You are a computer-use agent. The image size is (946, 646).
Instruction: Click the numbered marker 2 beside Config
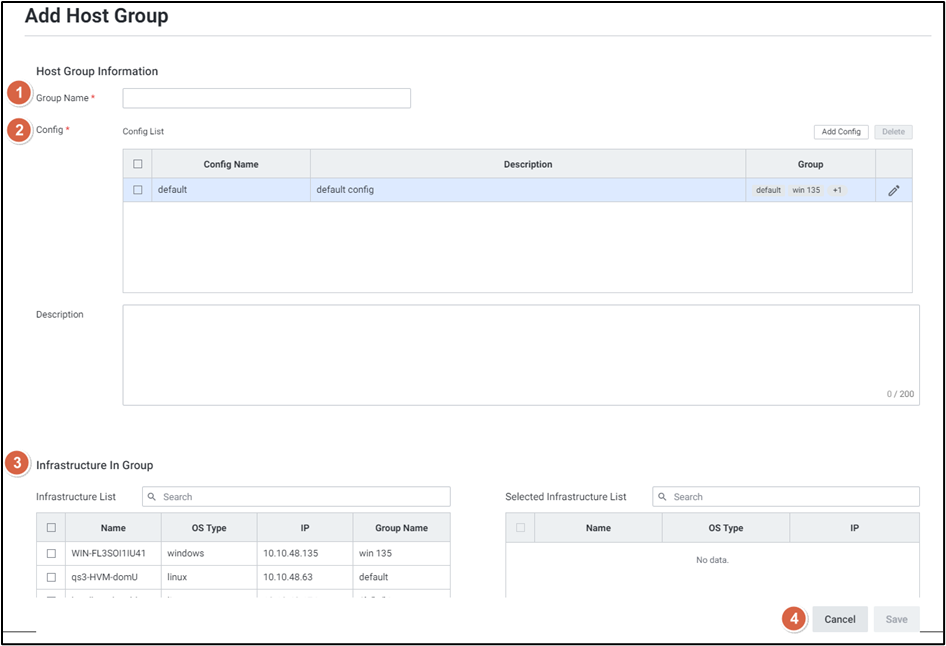pos(19,130)
